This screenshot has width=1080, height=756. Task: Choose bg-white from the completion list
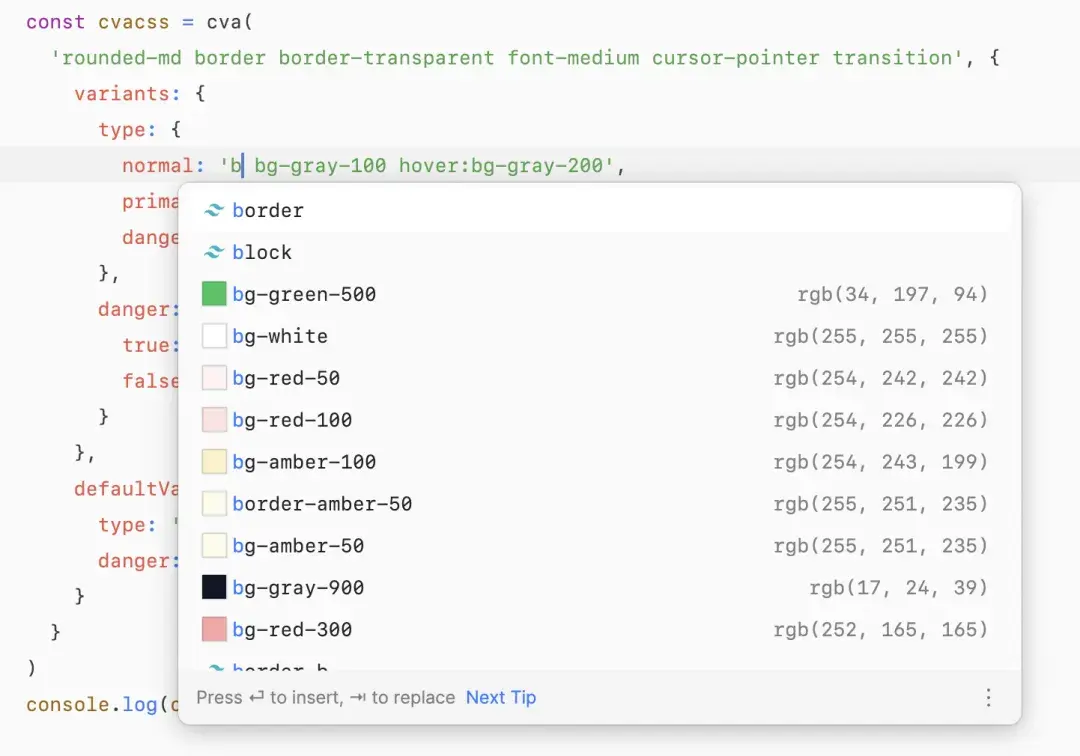(599, 336)
